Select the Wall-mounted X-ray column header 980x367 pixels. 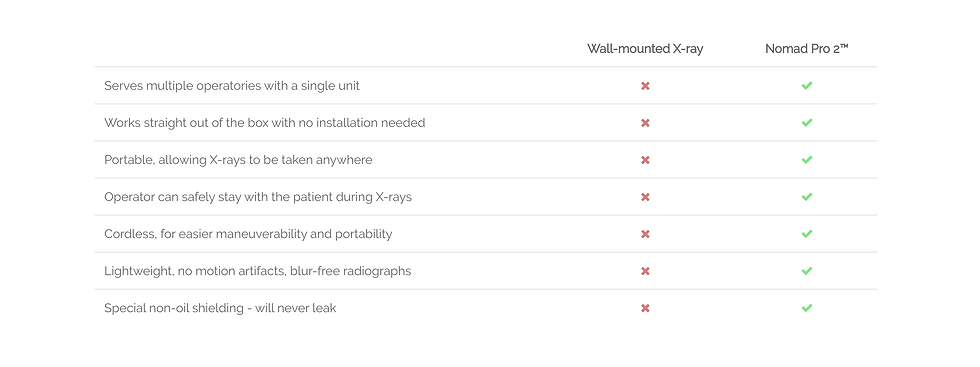(645, 49)
